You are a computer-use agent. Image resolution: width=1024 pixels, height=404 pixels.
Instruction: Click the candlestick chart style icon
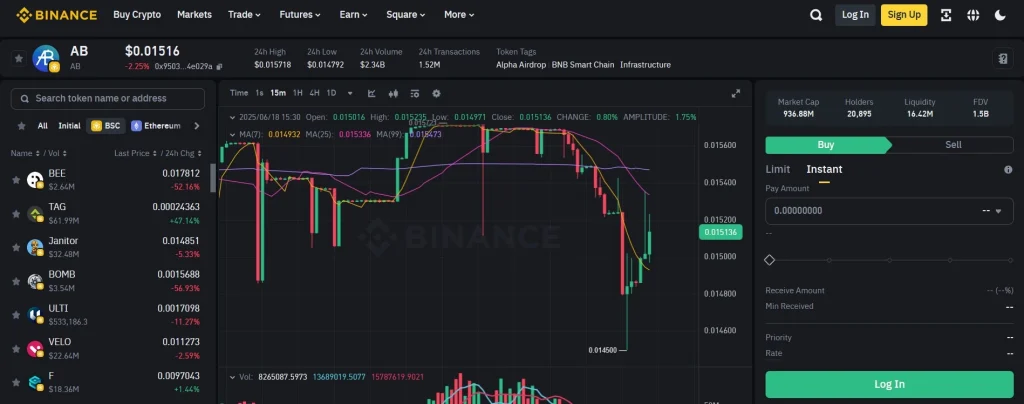(393, 93)
